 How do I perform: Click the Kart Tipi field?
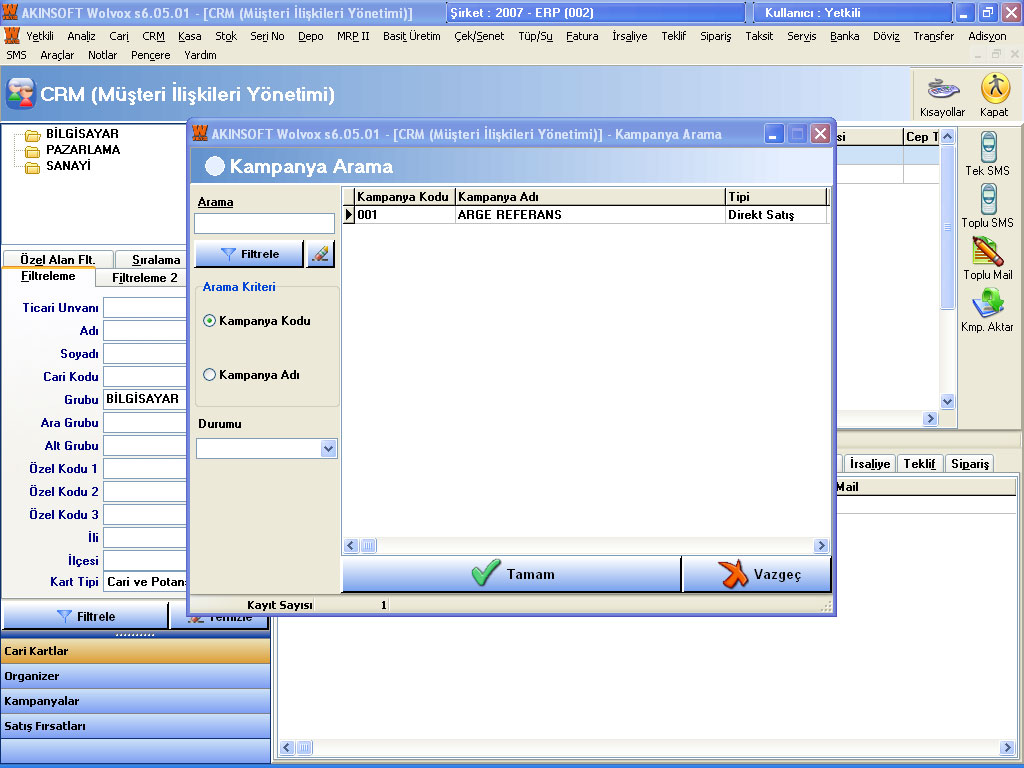[145, 582]
